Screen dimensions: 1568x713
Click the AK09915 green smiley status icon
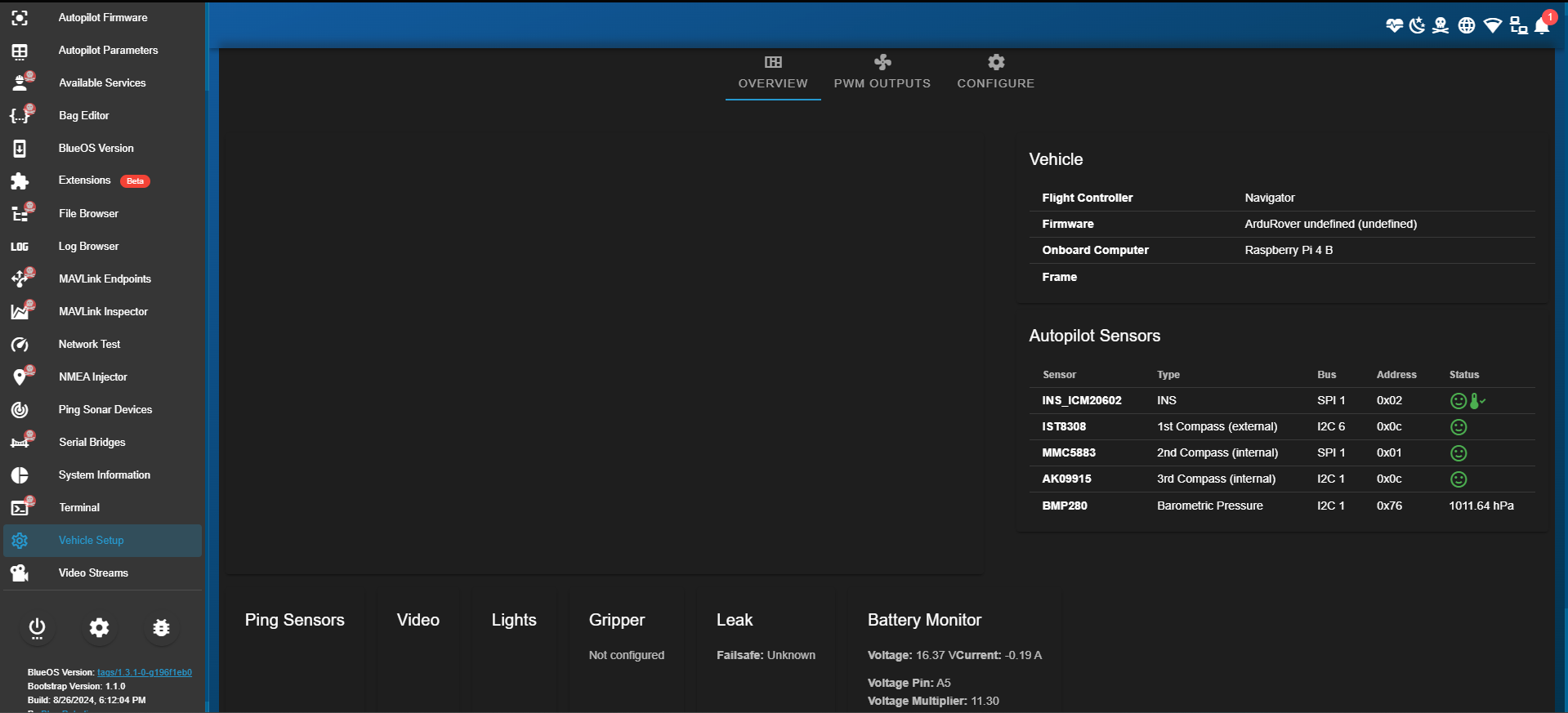[x=1459, y=479]
